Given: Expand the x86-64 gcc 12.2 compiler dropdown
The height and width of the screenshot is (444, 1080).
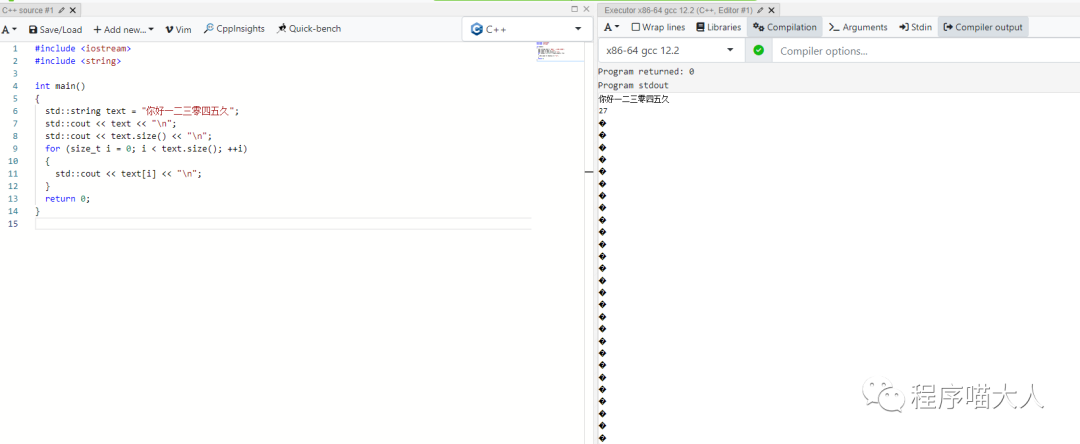Looking at the screenshot, I should [x=669, y=50].
